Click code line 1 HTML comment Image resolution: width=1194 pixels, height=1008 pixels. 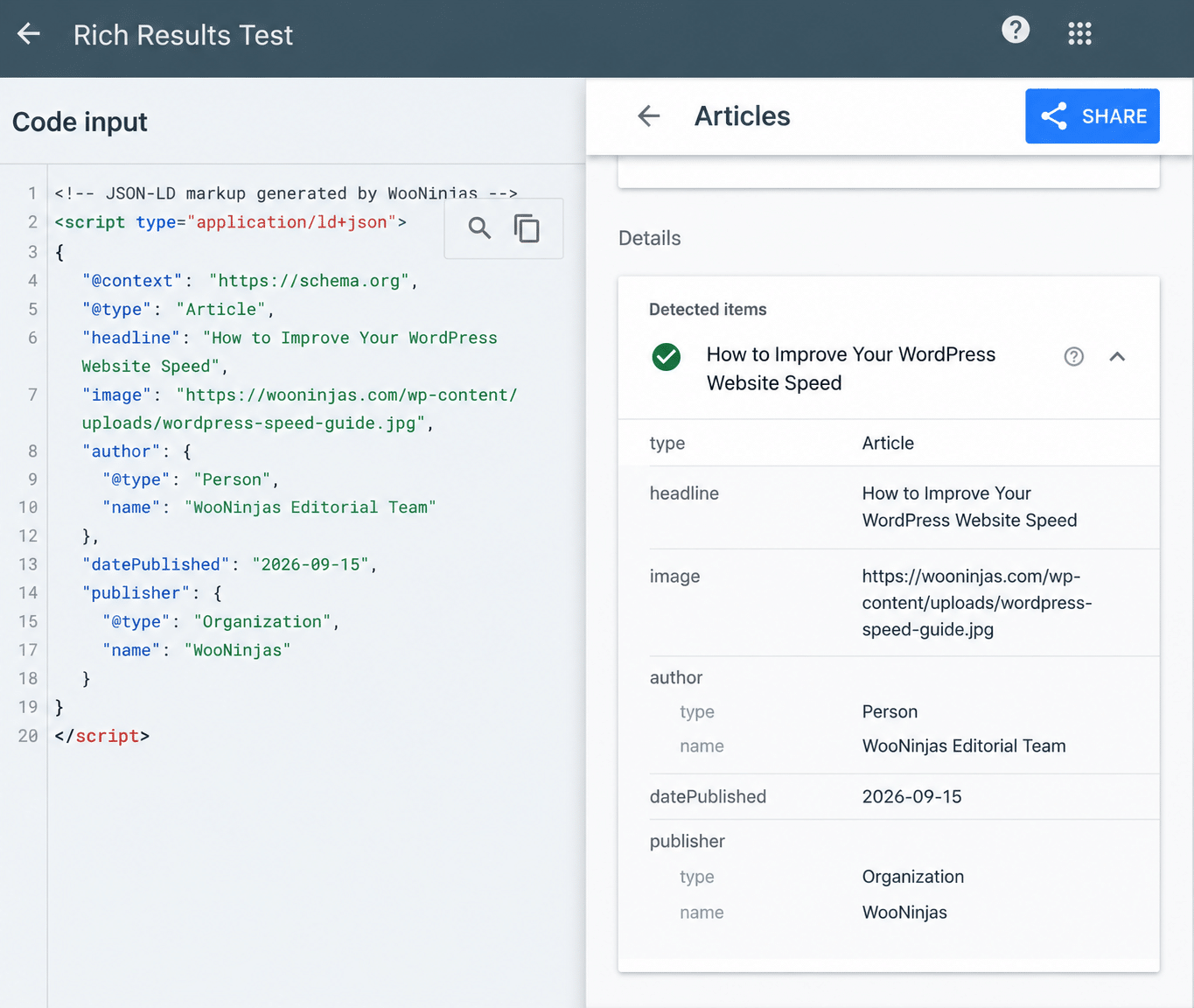coord(286,193)
